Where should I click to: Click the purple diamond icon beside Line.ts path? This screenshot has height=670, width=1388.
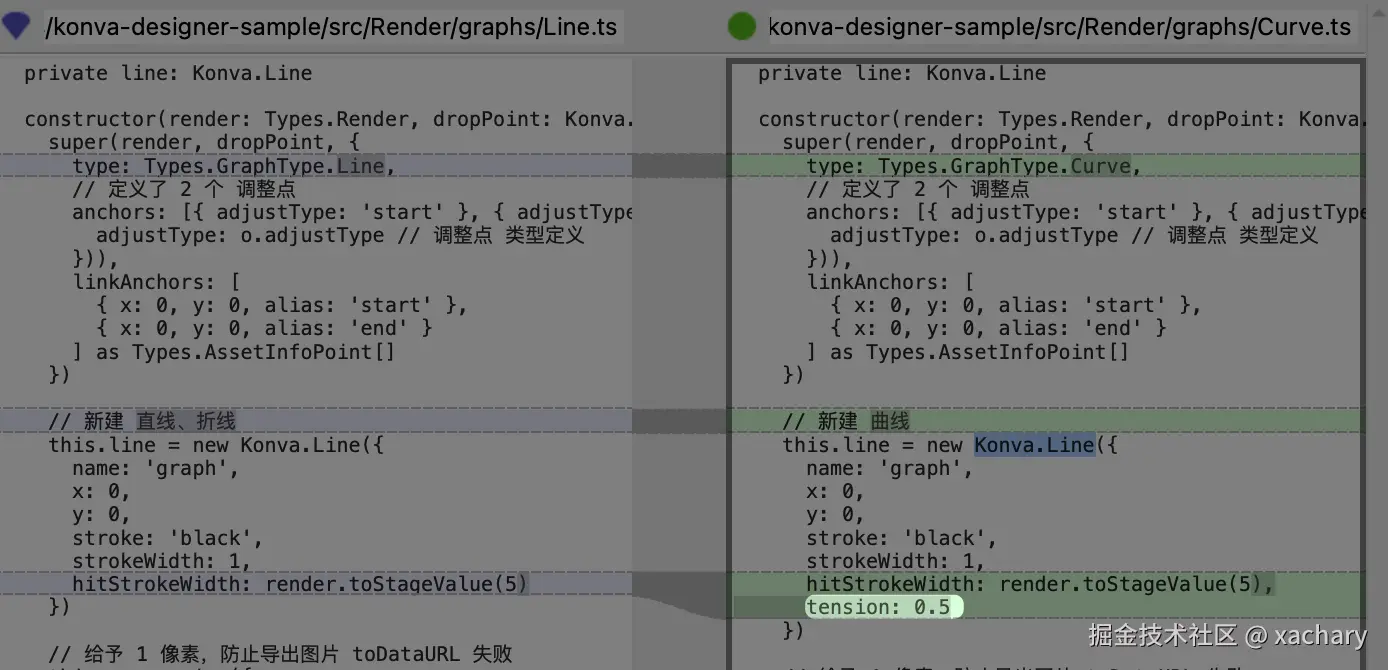(x=16, y=25)
